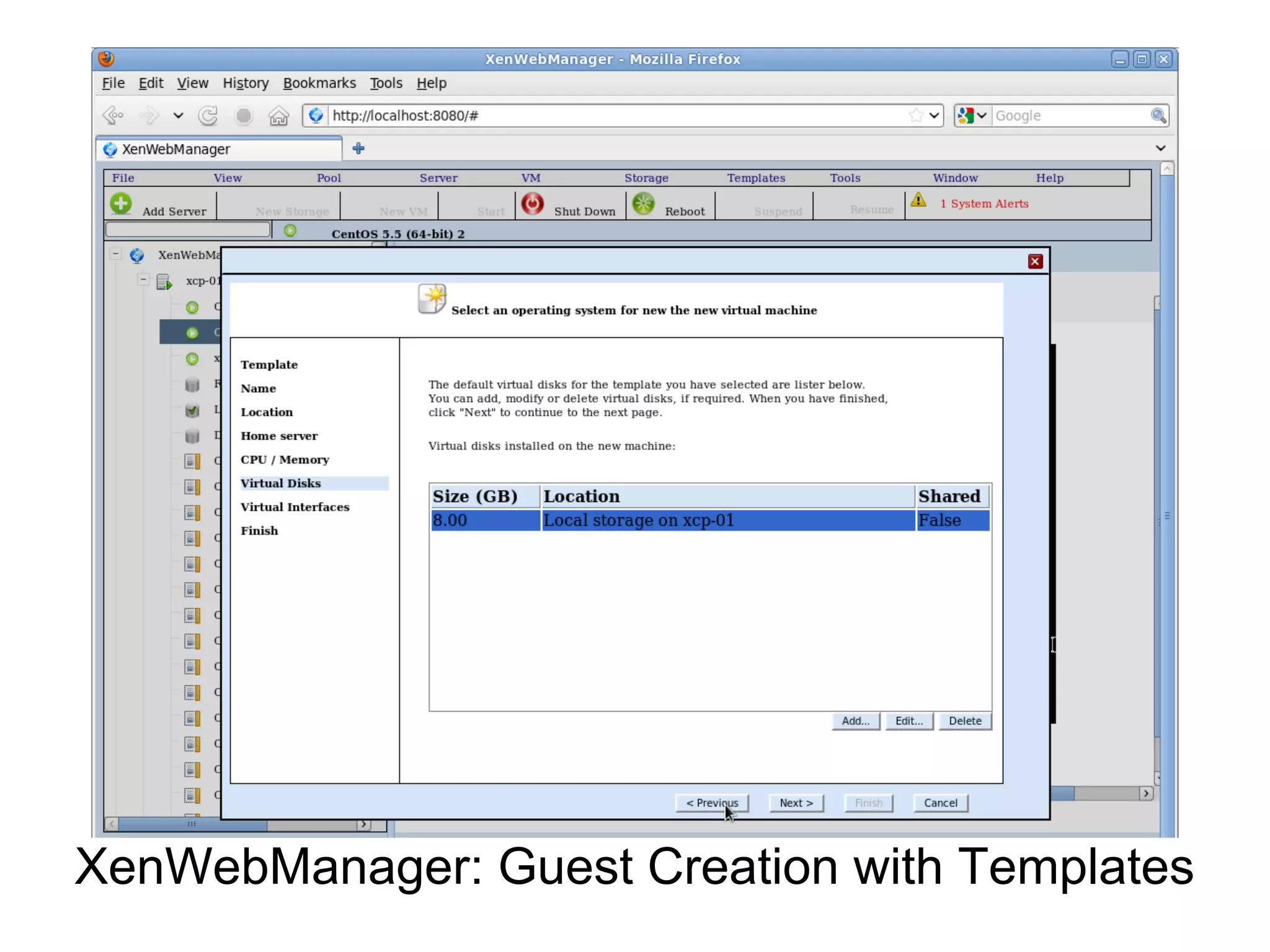Open Firefox Bookmarks menu

click(x=319, y=83)
